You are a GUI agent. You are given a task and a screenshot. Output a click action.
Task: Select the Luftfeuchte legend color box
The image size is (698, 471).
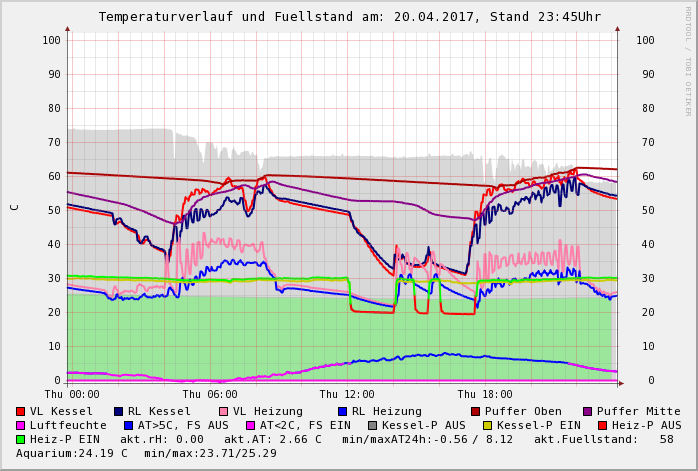[21, 425]
